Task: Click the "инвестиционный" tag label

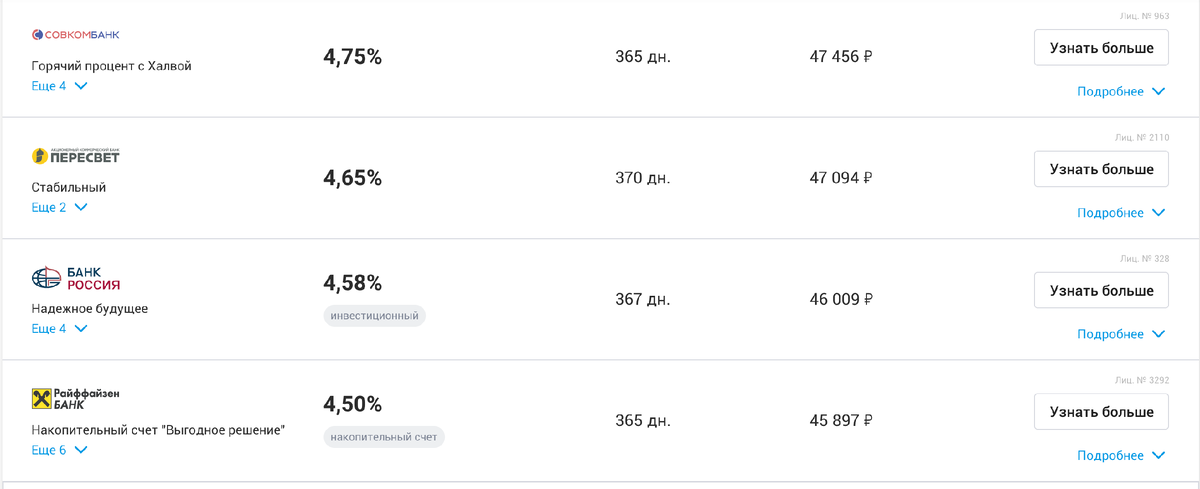Action: (375, 316)
